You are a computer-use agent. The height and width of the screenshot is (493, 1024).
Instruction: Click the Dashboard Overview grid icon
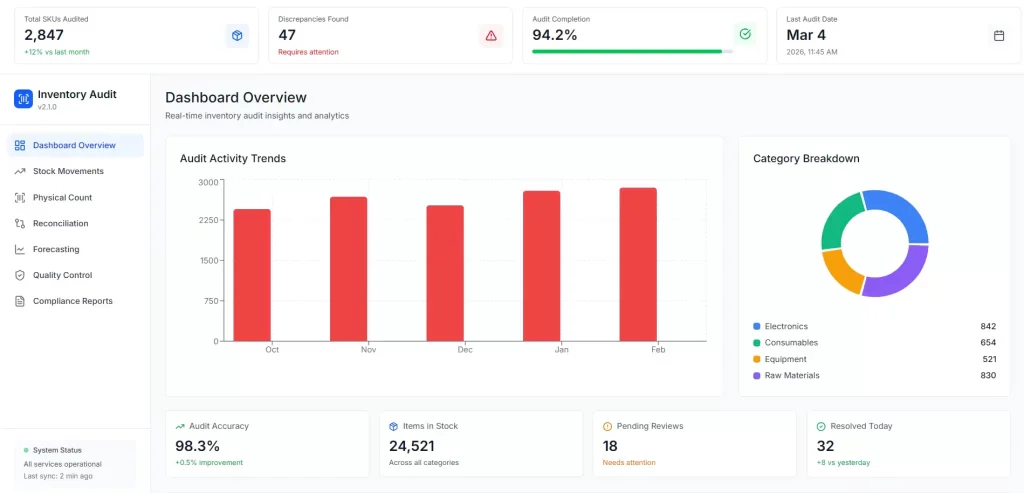click(x=20, y=146)
